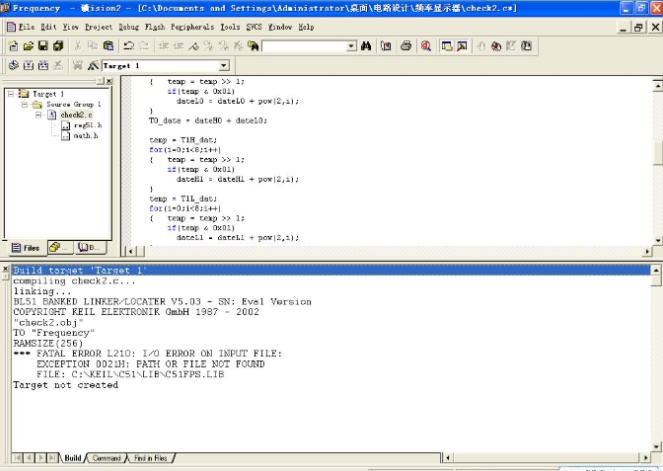
Task: Open the Project menu
Action: 99,27
